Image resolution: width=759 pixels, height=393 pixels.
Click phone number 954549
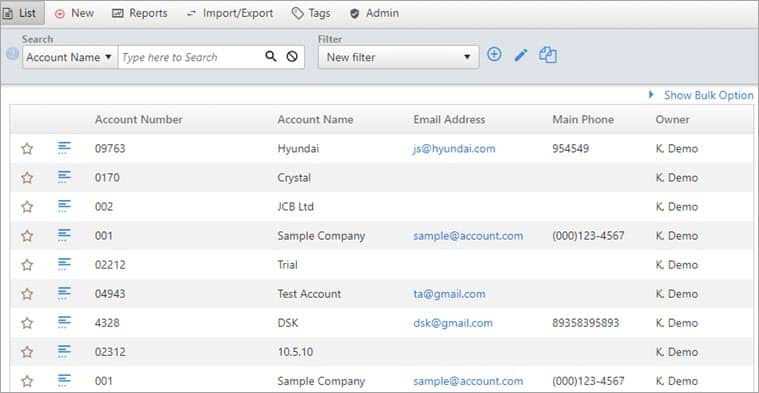pos(570,149)
